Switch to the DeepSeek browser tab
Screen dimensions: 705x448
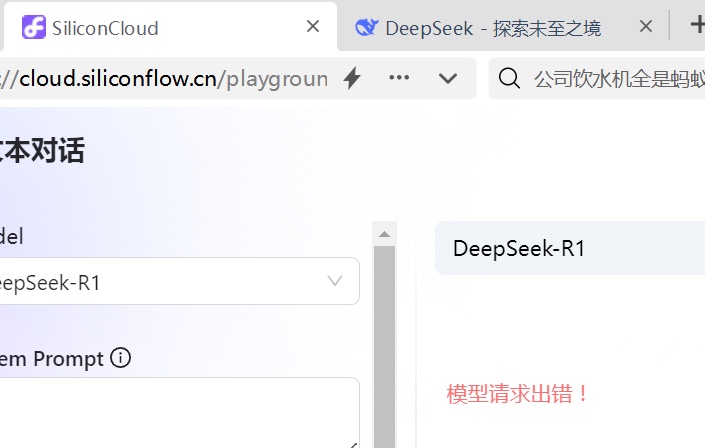[x=503, y=28]
